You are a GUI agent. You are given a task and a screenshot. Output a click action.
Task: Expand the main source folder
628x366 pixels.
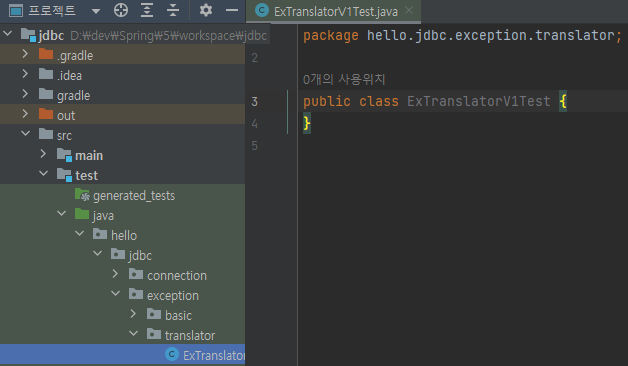(x=43, y=154)
